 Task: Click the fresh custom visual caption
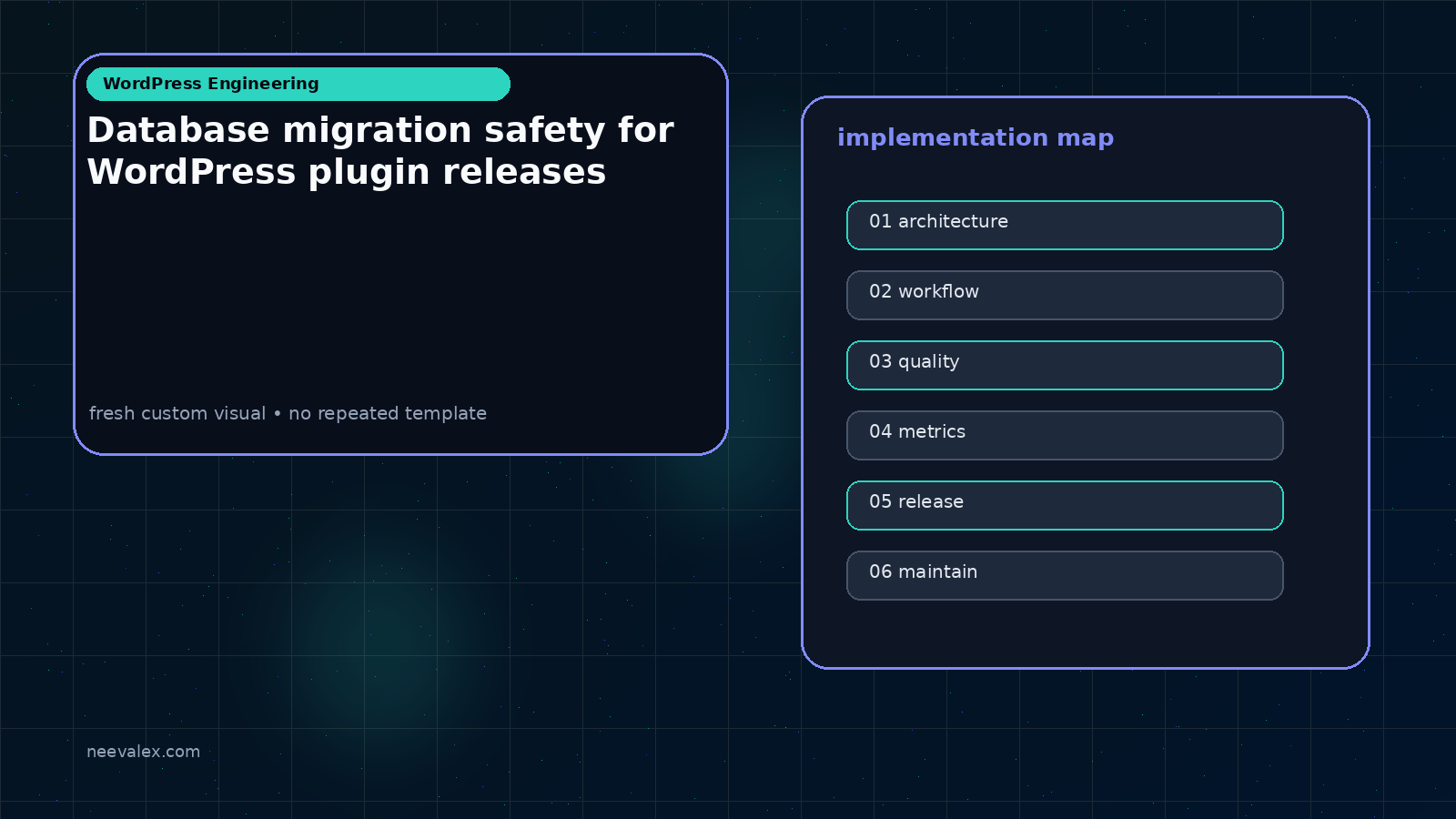288,413
